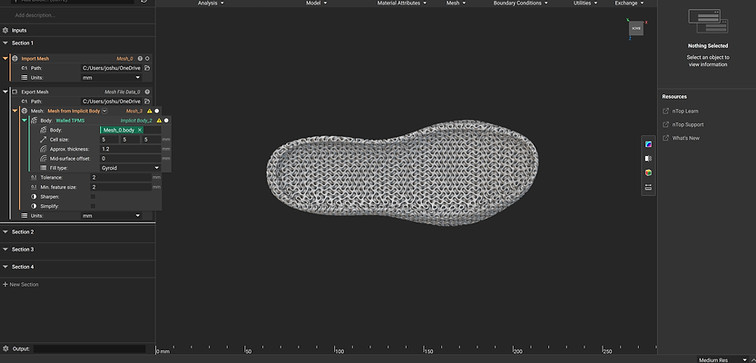Open the Import Mesh Units dropdown
This screenshot has width=756, height=363.
[x=110, y=78]
